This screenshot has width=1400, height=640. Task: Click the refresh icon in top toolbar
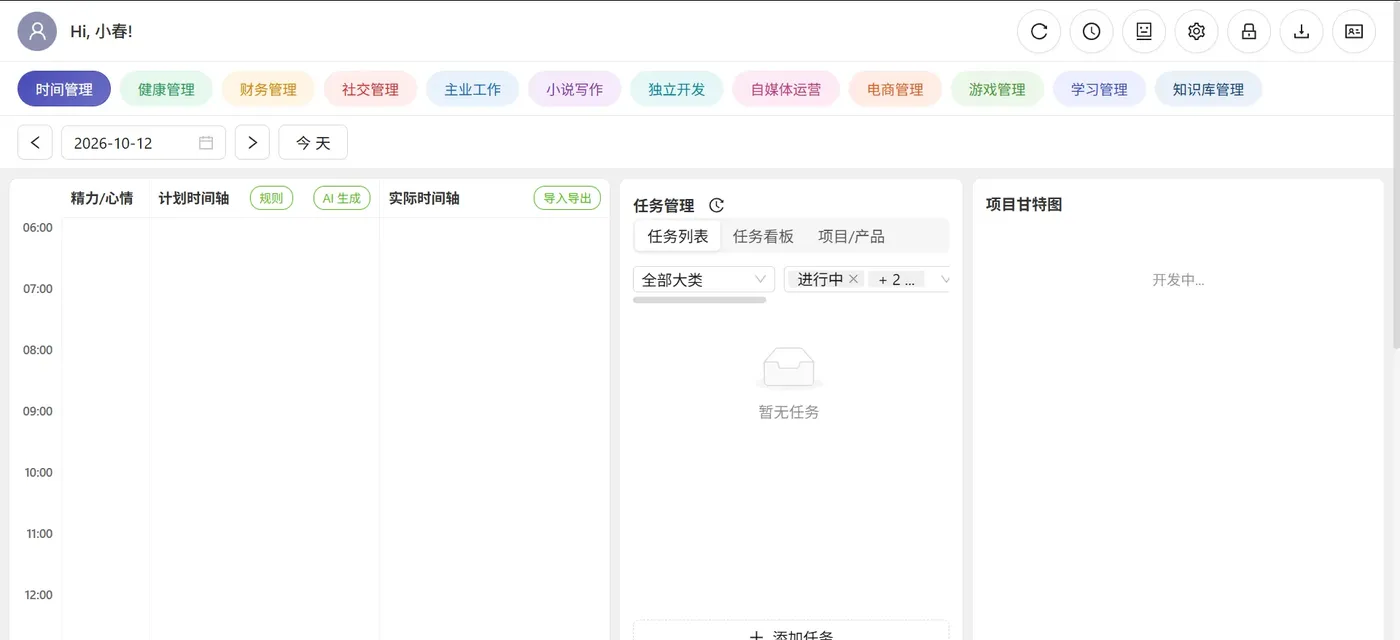click(1039, 31)
